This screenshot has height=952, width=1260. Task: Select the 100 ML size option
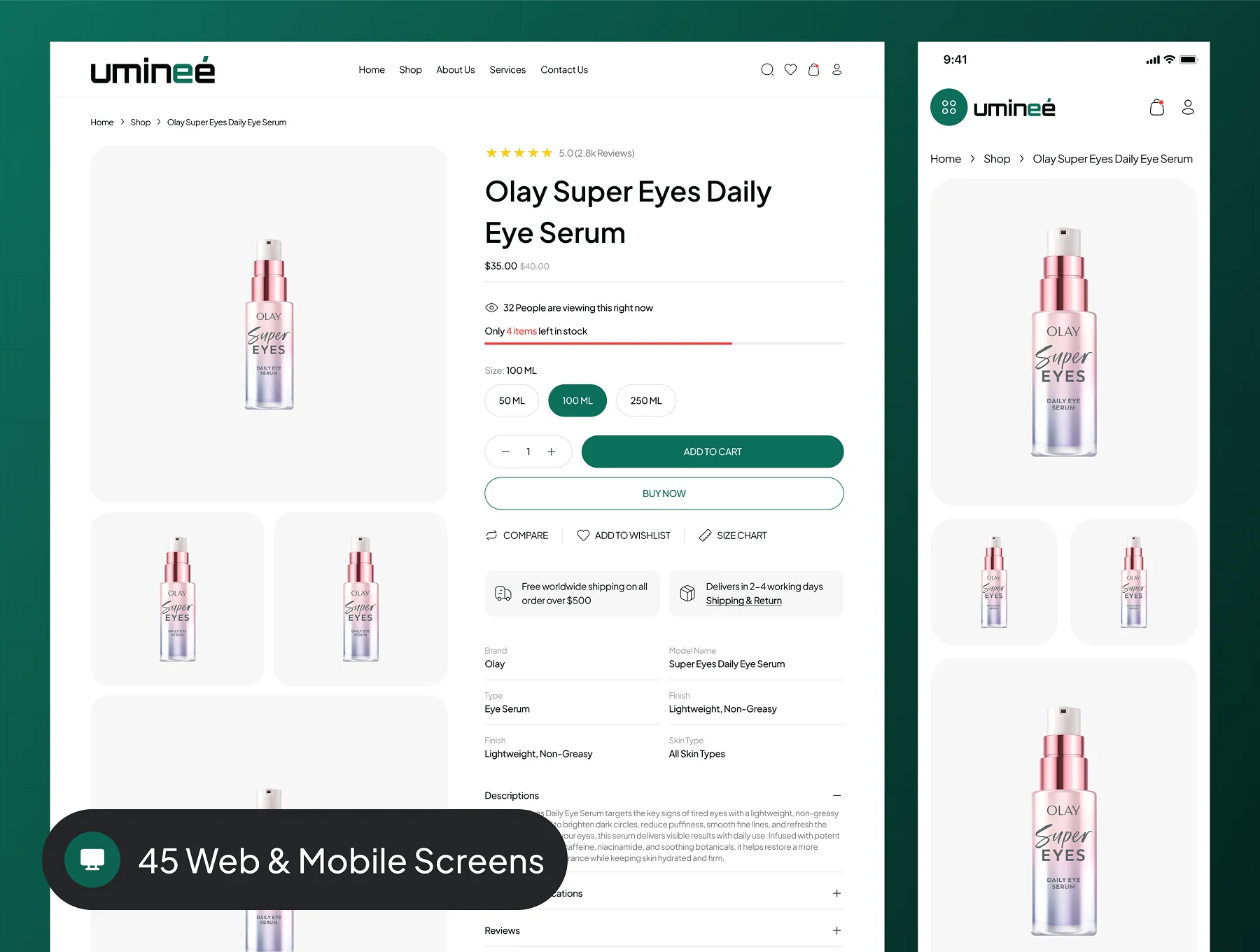[x=577, y=400]
